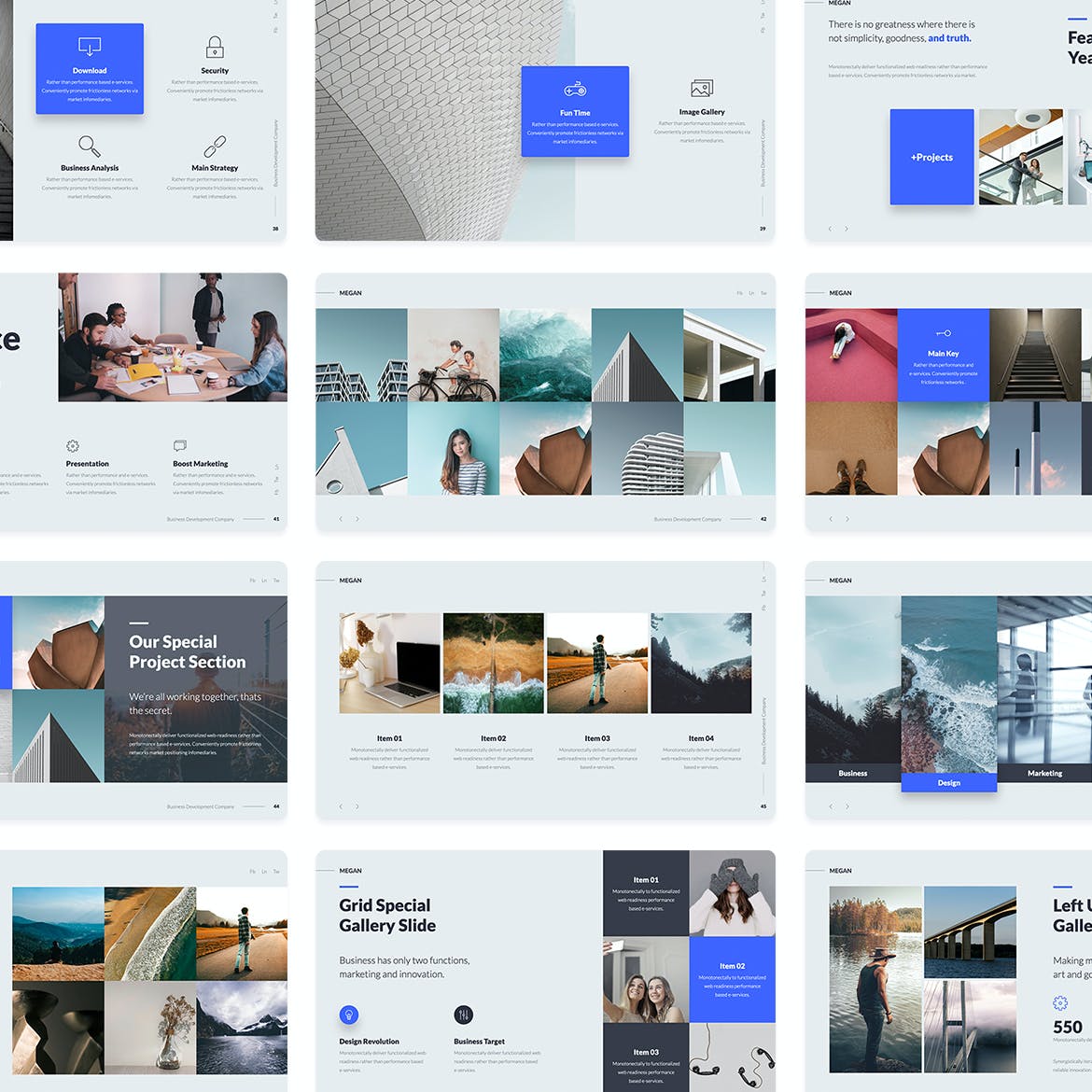Open the laptop photo above Item 01
This screenshot has width=1092, height=1092.
tap(390, 664)
